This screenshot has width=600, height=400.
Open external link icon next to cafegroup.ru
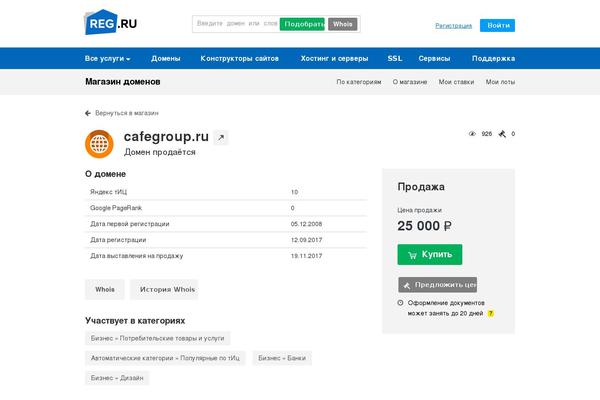pos(221,138)
